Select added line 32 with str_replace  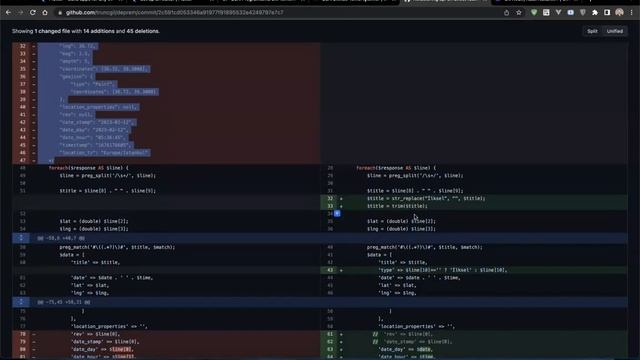(474, 198)
